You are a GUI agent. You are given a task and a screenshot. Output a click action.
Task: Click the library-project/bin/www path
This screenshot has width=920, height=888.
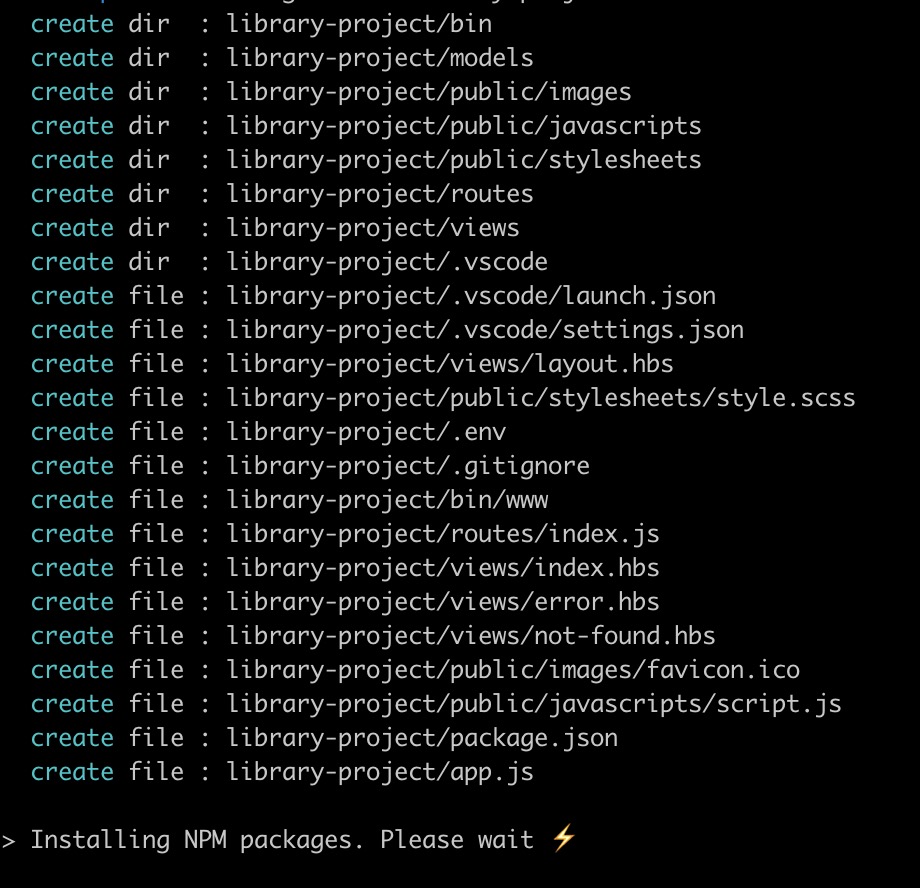pos(387,500)
